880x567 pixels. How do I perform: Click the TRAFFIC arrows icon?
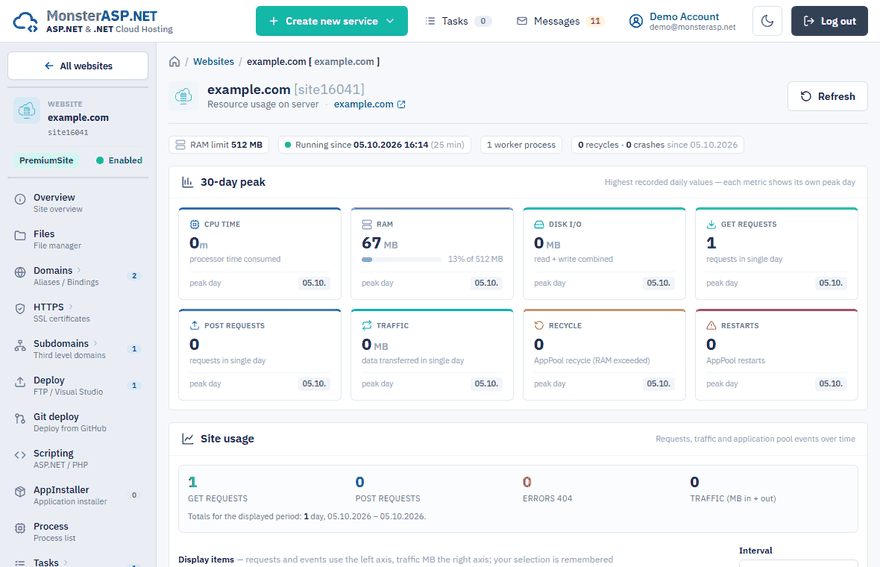pos(366,325)
